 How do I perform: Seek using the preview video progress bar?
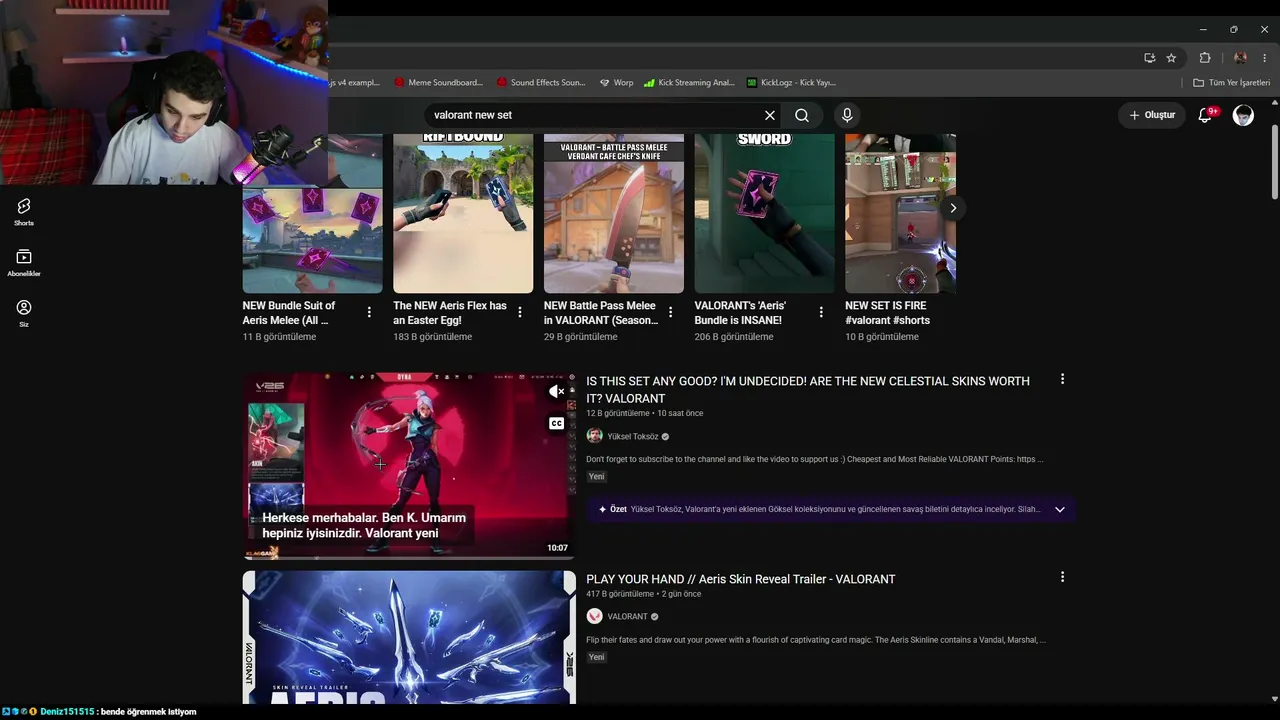(409, 557)
